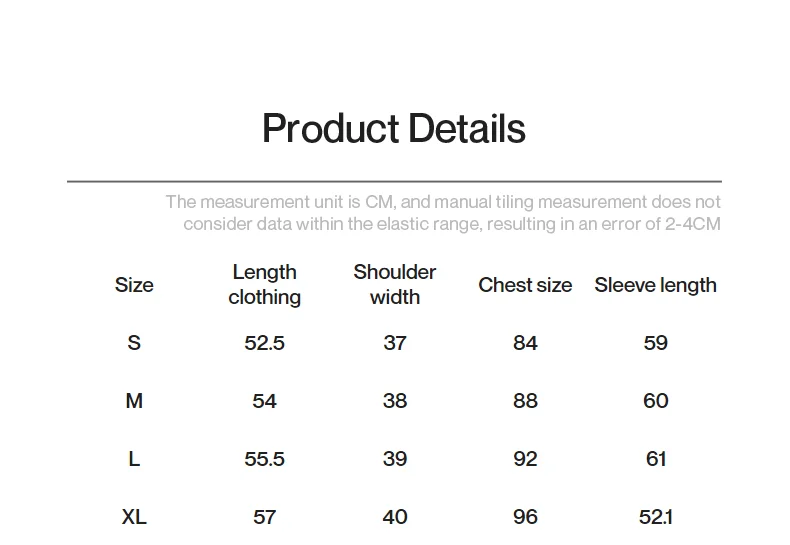
Task: Click the Size column header
Action: pyautogui.click(x=134, y=285)
